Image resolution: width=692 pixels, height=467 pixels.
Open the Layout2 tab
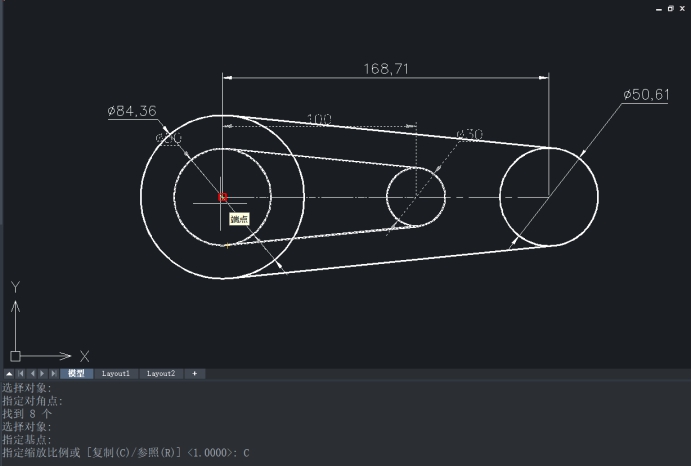pos(161,373)
